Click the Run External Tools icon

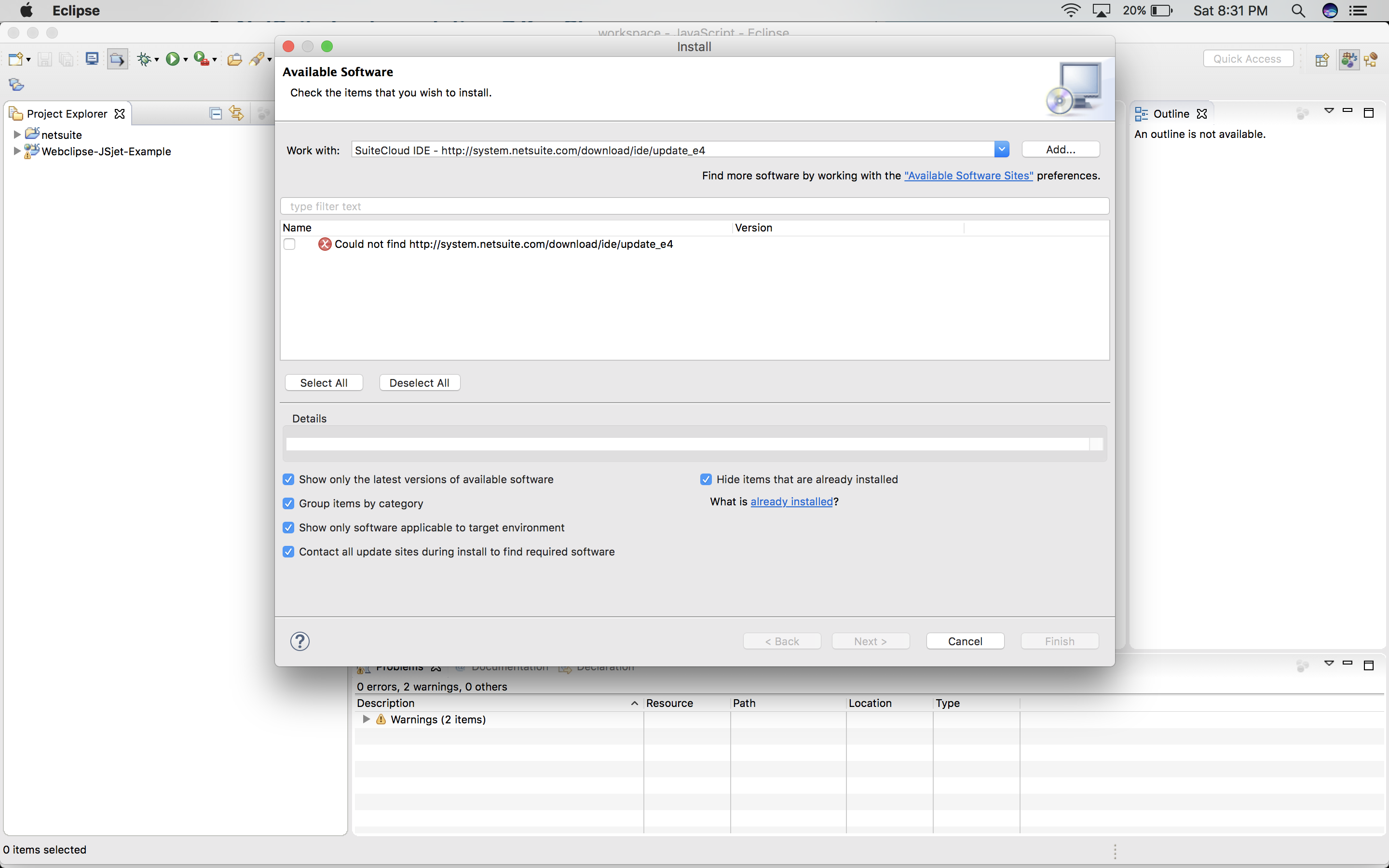click(x=201, y=59)
